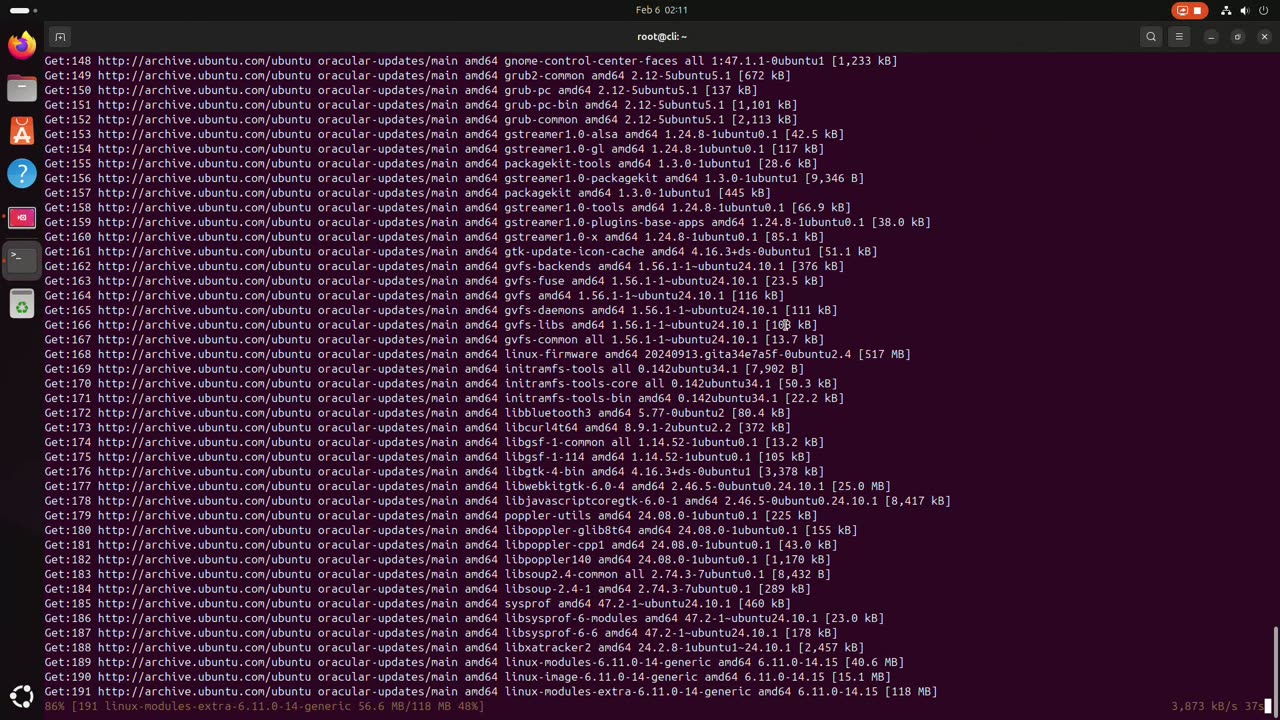This screenshot has width=1280, height=720.
Task: Switch to the red screen recorder app in the dock
Action: click(21, 217)
